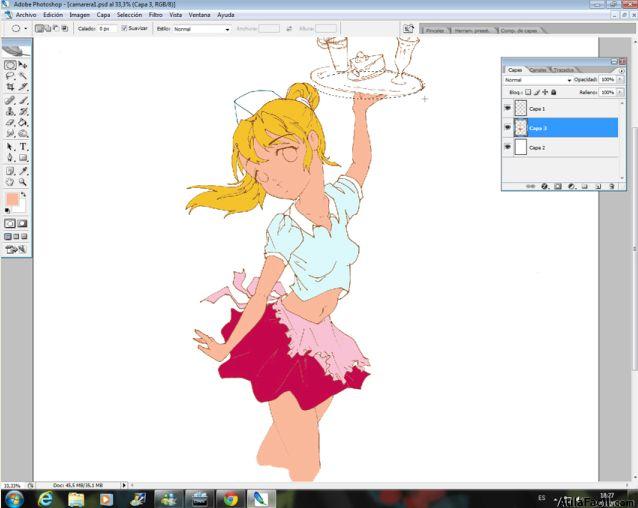This screenshot has height=508, width=638.
Task: Hide the Capa 1 layer eye
Action: click(507, 108)
